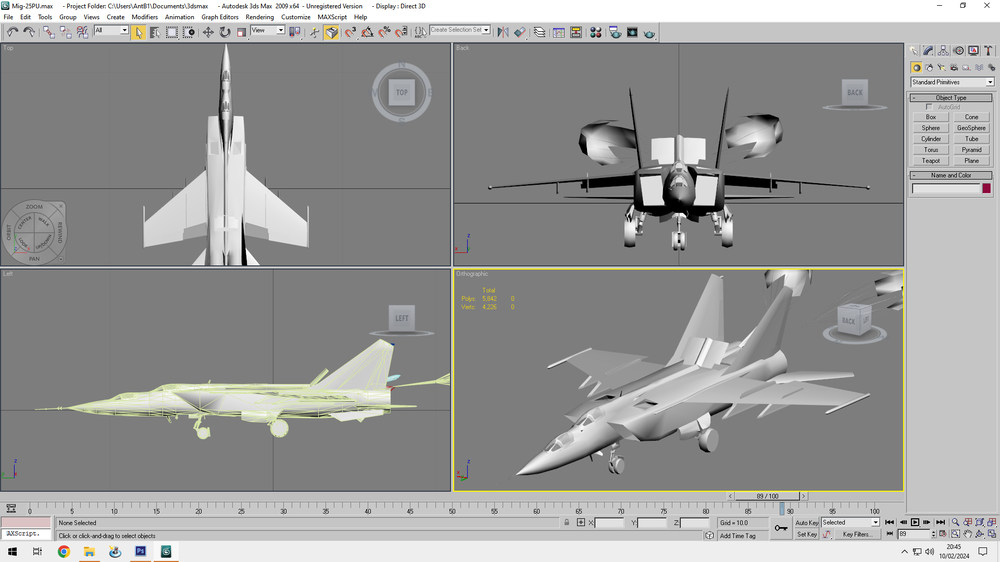
Task: Click the Undo arrow icon
Action: click(12, 32)
